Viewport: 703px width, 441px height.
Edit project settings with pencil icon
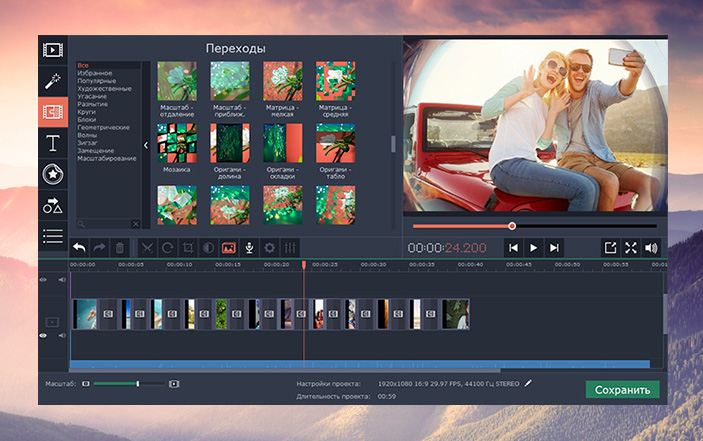529,383
